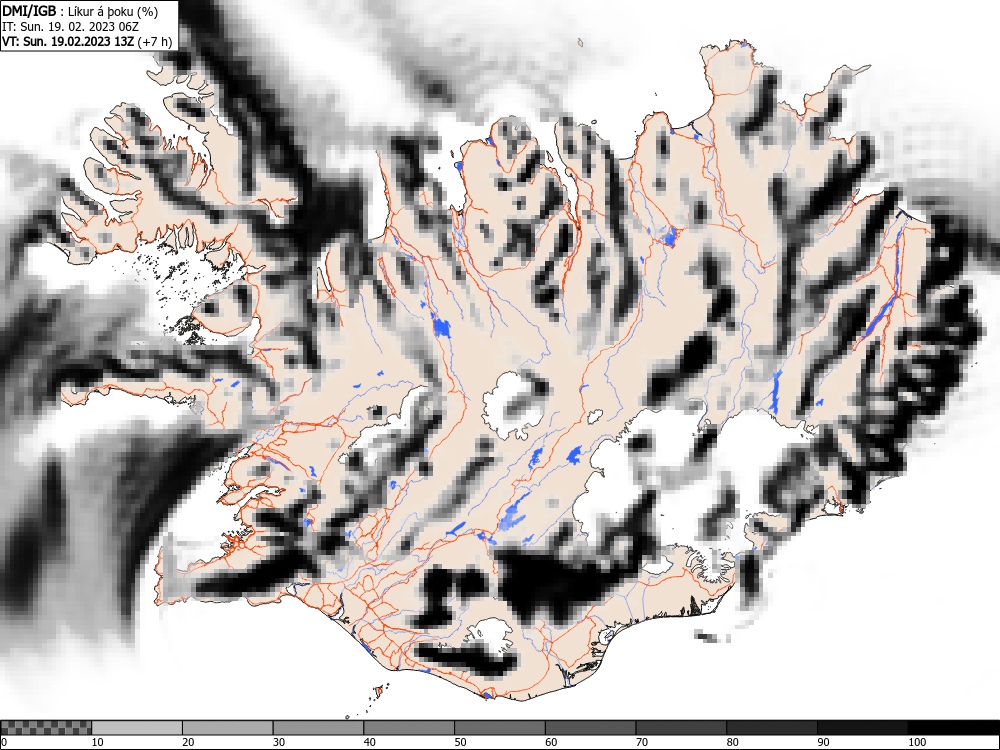
Task: Click the 90-100 black legend swatch
Action: coord(862,728)
